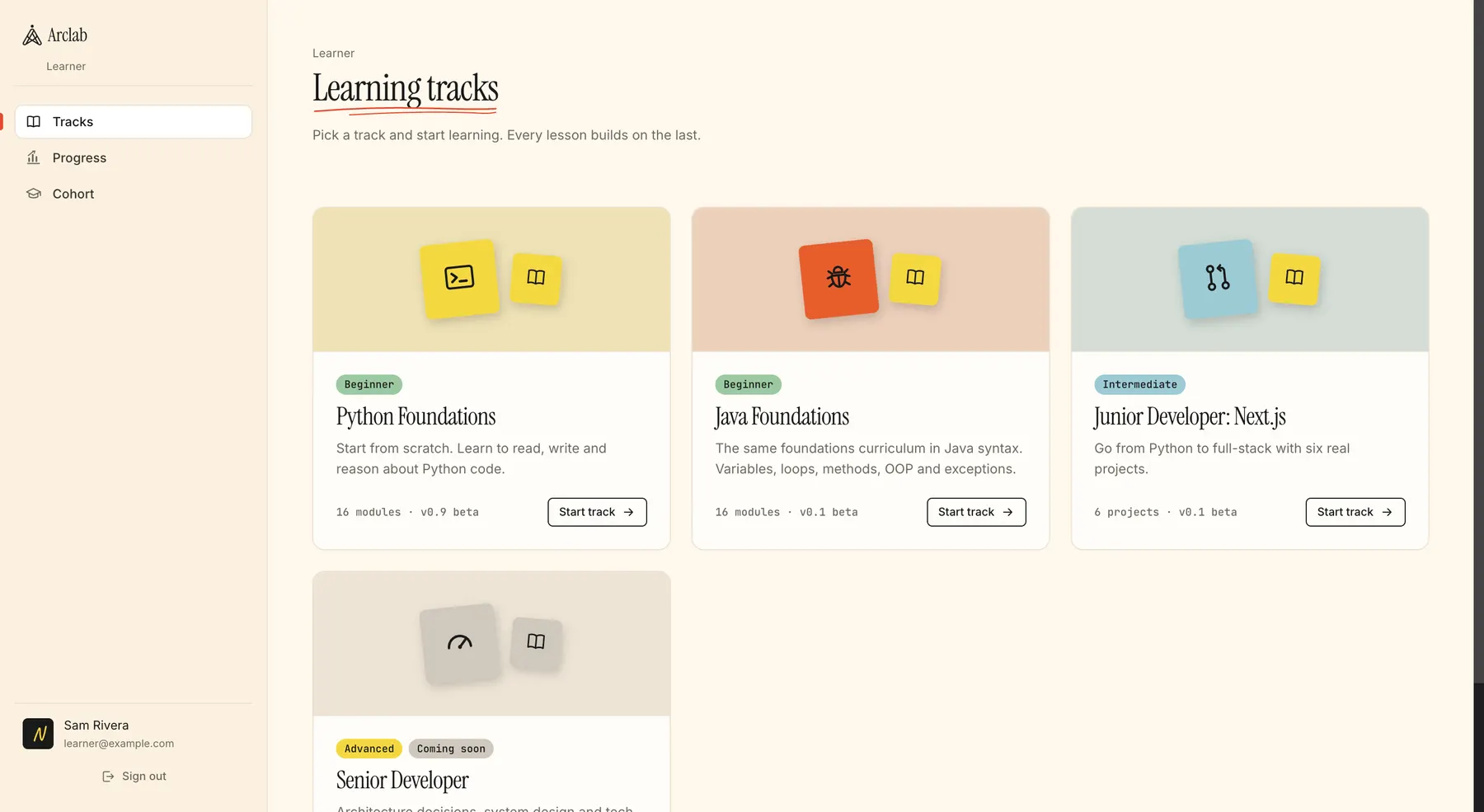Open the Python Foundations title
Viewport: 1484px width, 812px height.
coord(416,417)
